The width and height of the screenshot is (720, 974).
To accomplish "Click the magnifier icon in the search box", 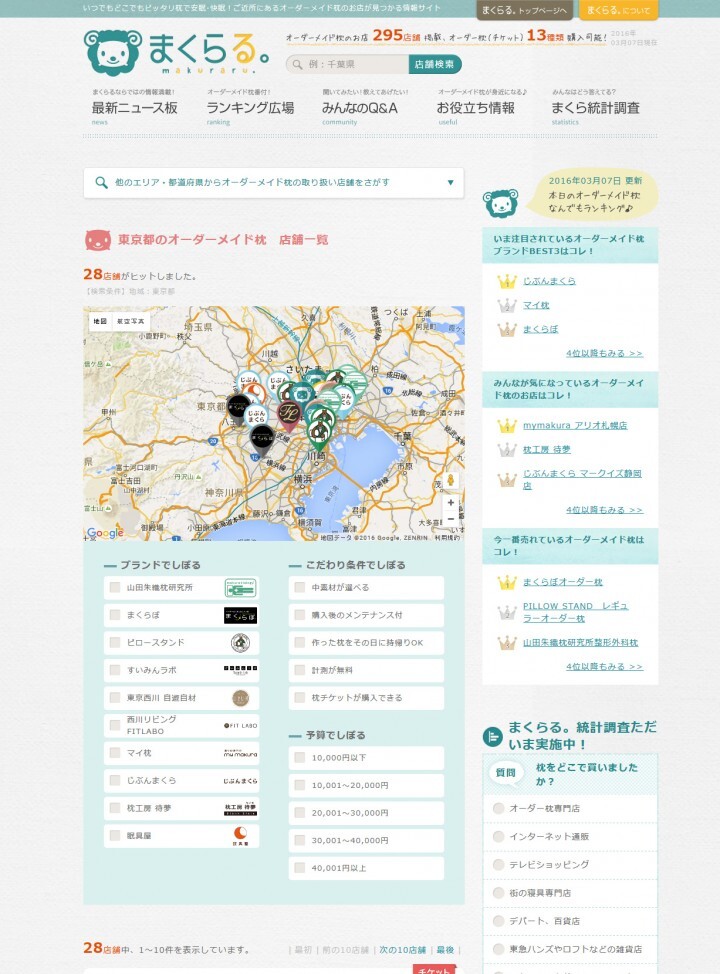I will click(x=298, y=65).
